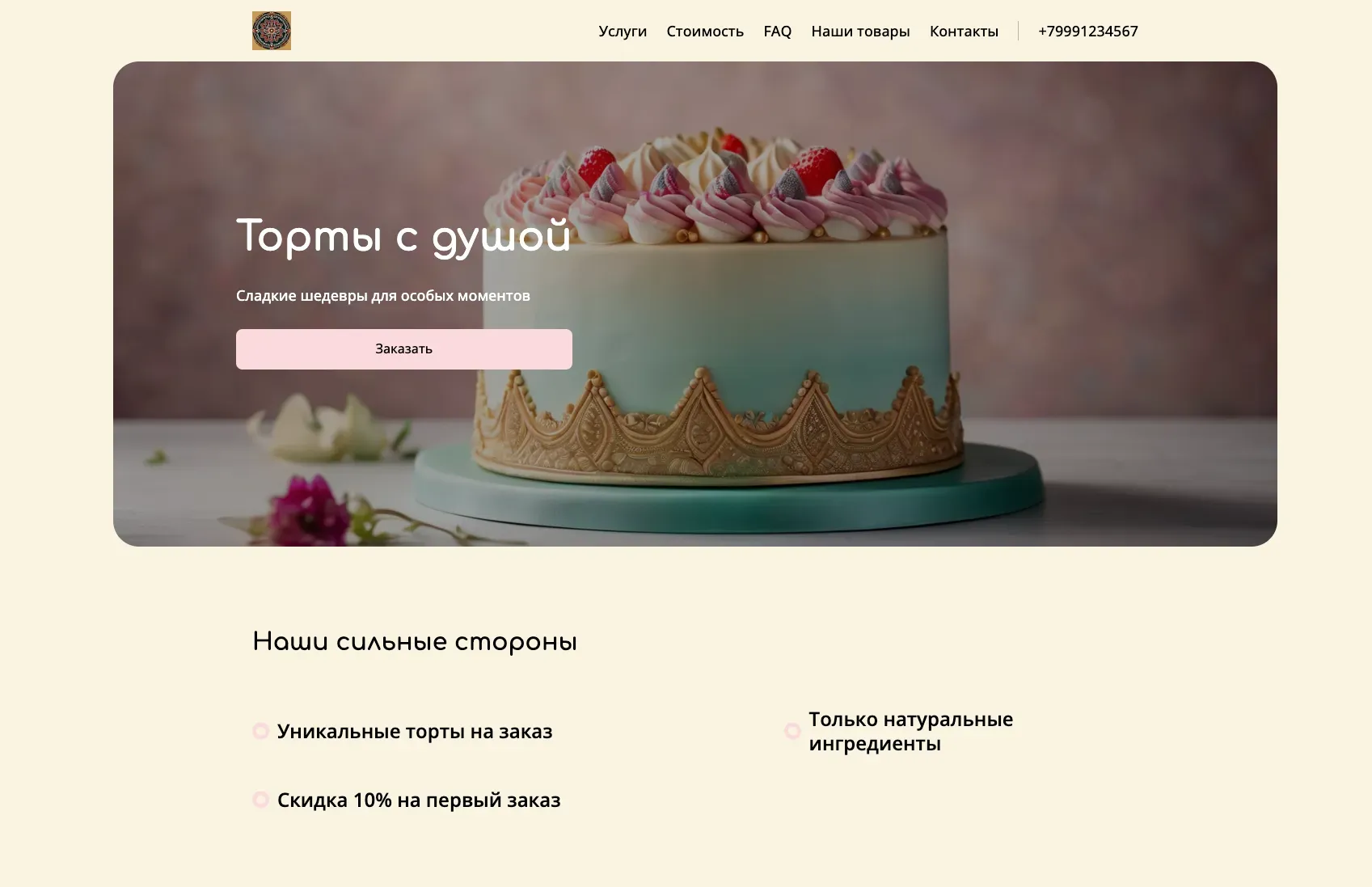Click the pink bullet beside Скидка 10%
This screenshot has width=1372, height=887.
coord(260,800)
